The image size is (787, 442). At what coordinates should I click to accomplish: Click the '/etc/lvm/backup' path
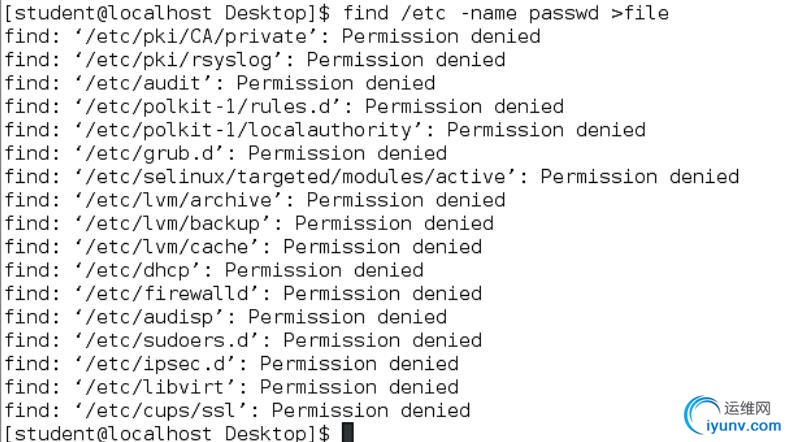click(x=174, y=224)
